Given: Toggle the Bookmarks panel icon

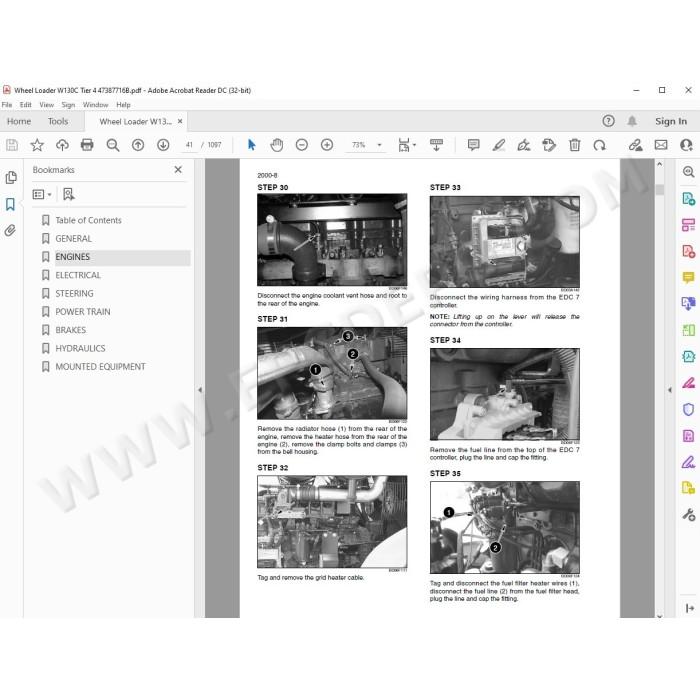Looking at the screenshot, I should [x=10, y=204].
